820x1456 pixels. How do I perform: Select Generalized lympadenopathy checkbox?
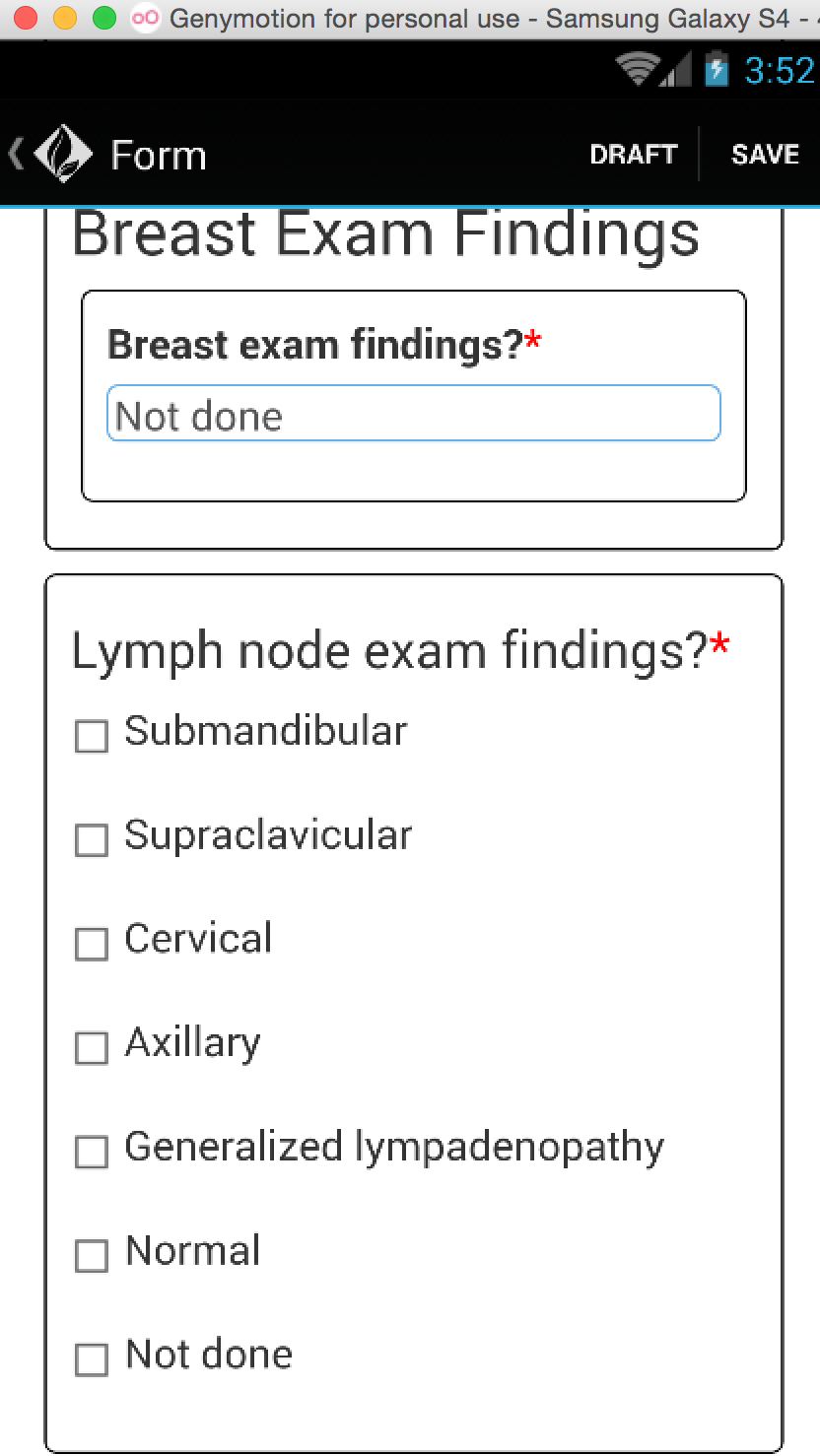(x=92, y=1152)
